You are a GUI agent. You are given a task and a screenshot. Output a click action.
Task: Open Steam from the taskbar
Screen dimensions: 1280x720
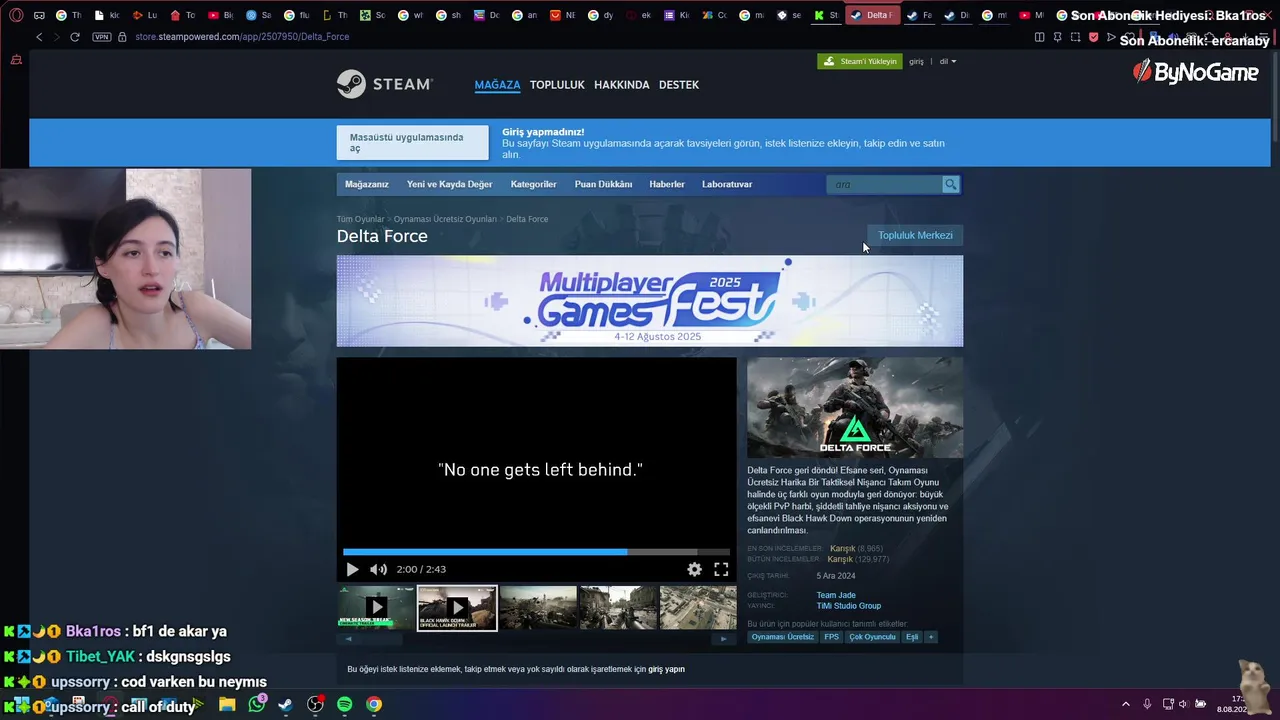[286, 704]
